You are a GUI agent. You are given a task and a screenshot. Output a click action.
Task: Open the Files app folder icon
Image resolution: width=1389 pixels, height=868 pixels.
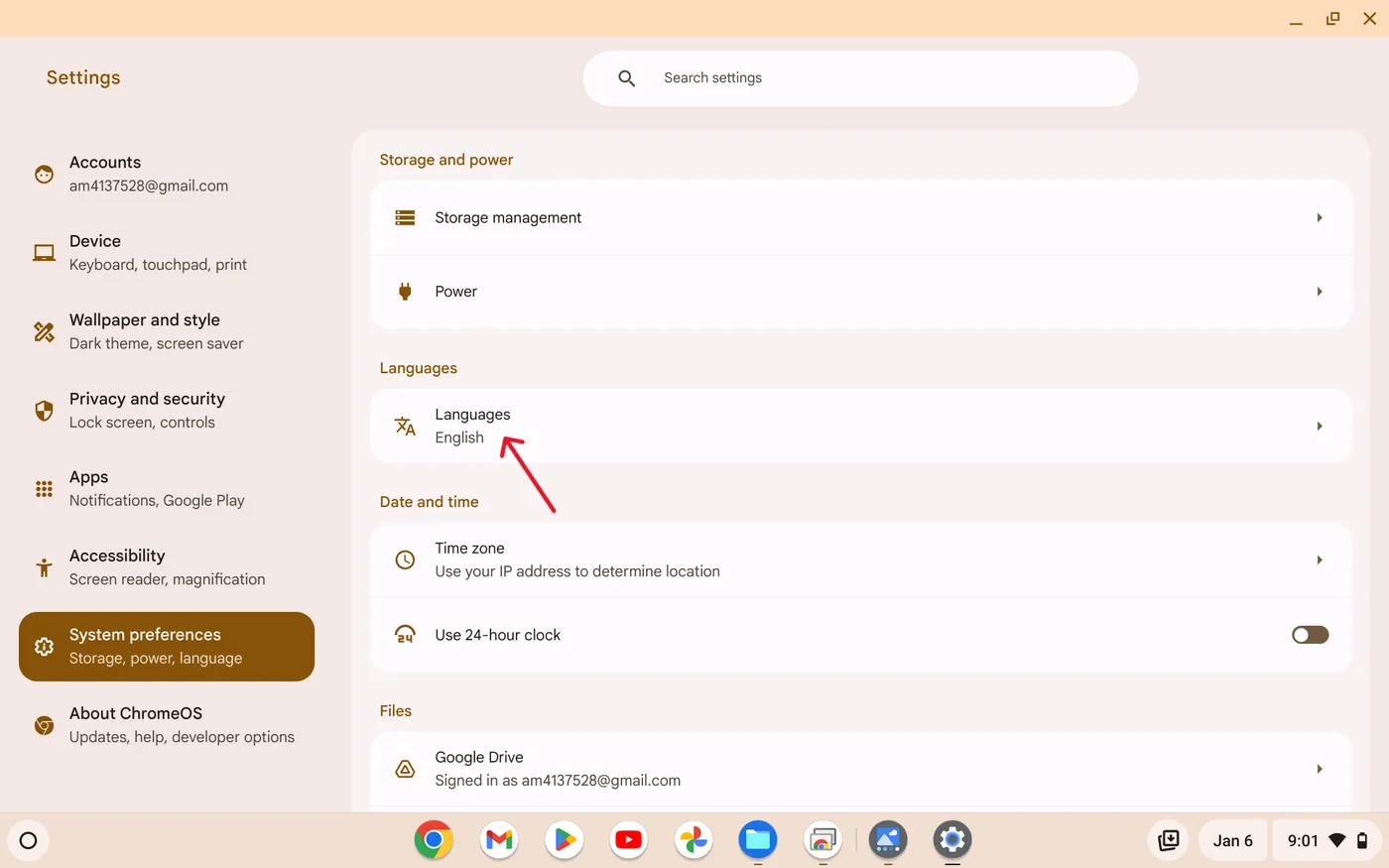pos(758,840)
